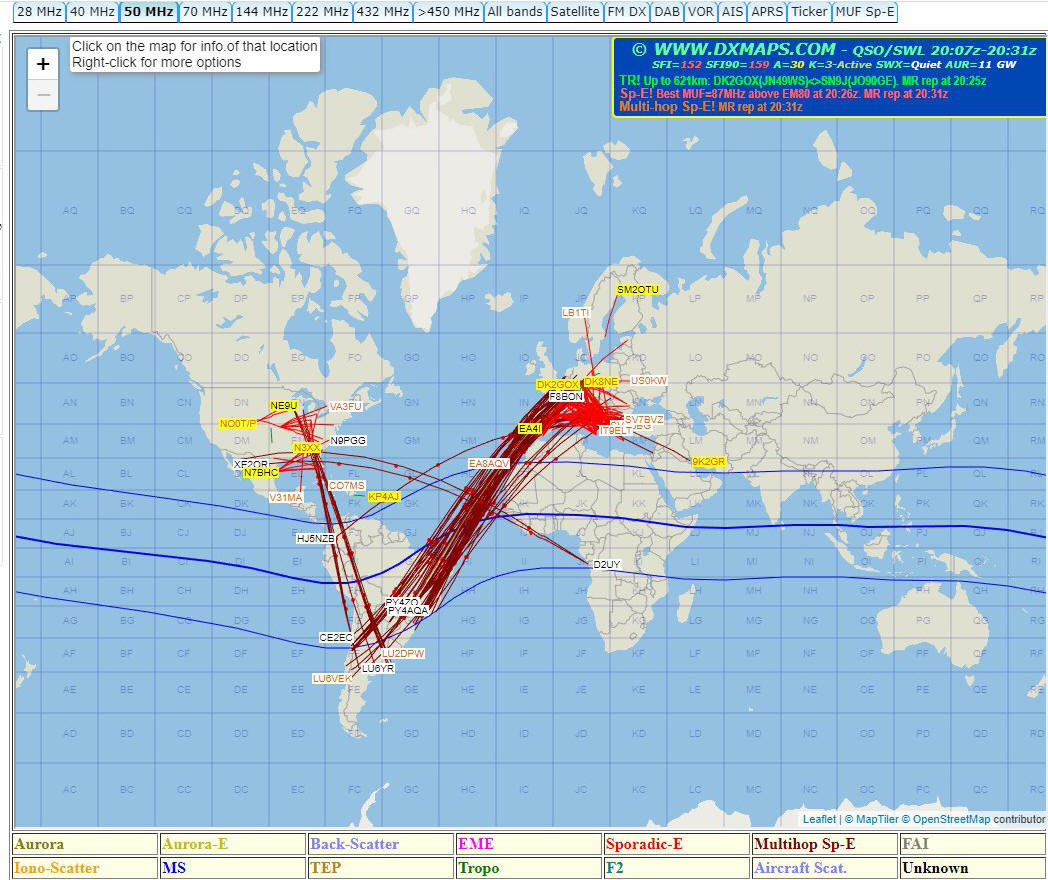1048x880 pixels.
Task: Select the MUF Sp-E tab
Action: pos(865,11)
